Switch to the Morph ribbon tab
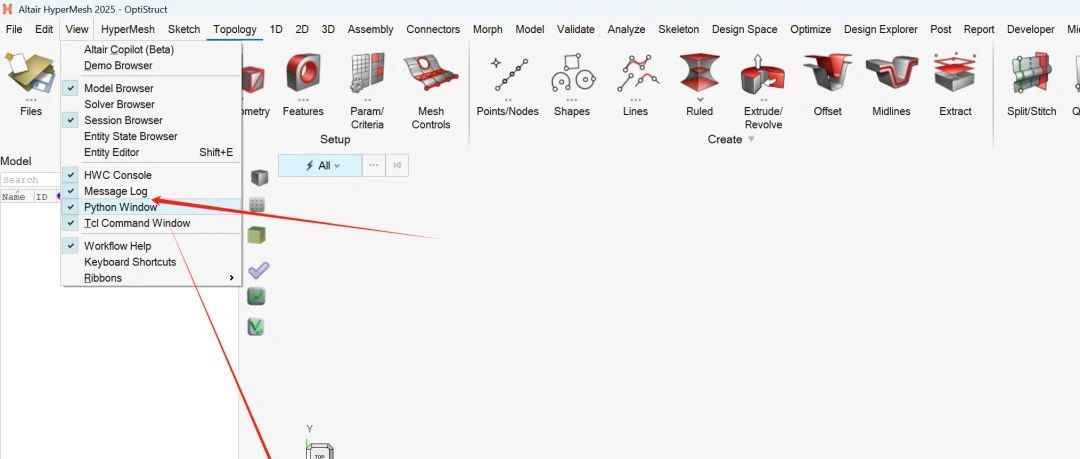 point(488,30)
